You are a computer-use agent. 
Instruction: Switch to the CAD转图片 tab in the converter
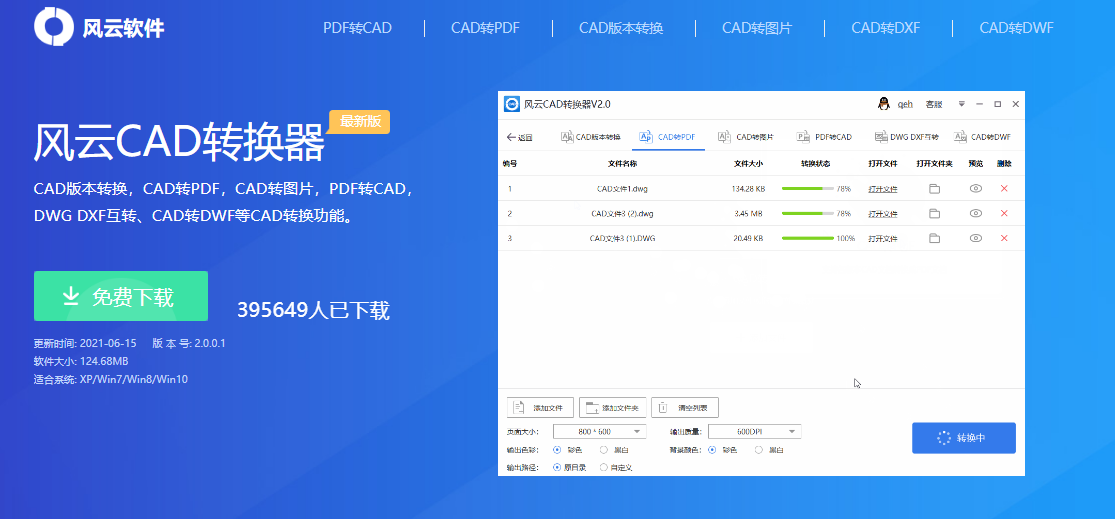746,137
